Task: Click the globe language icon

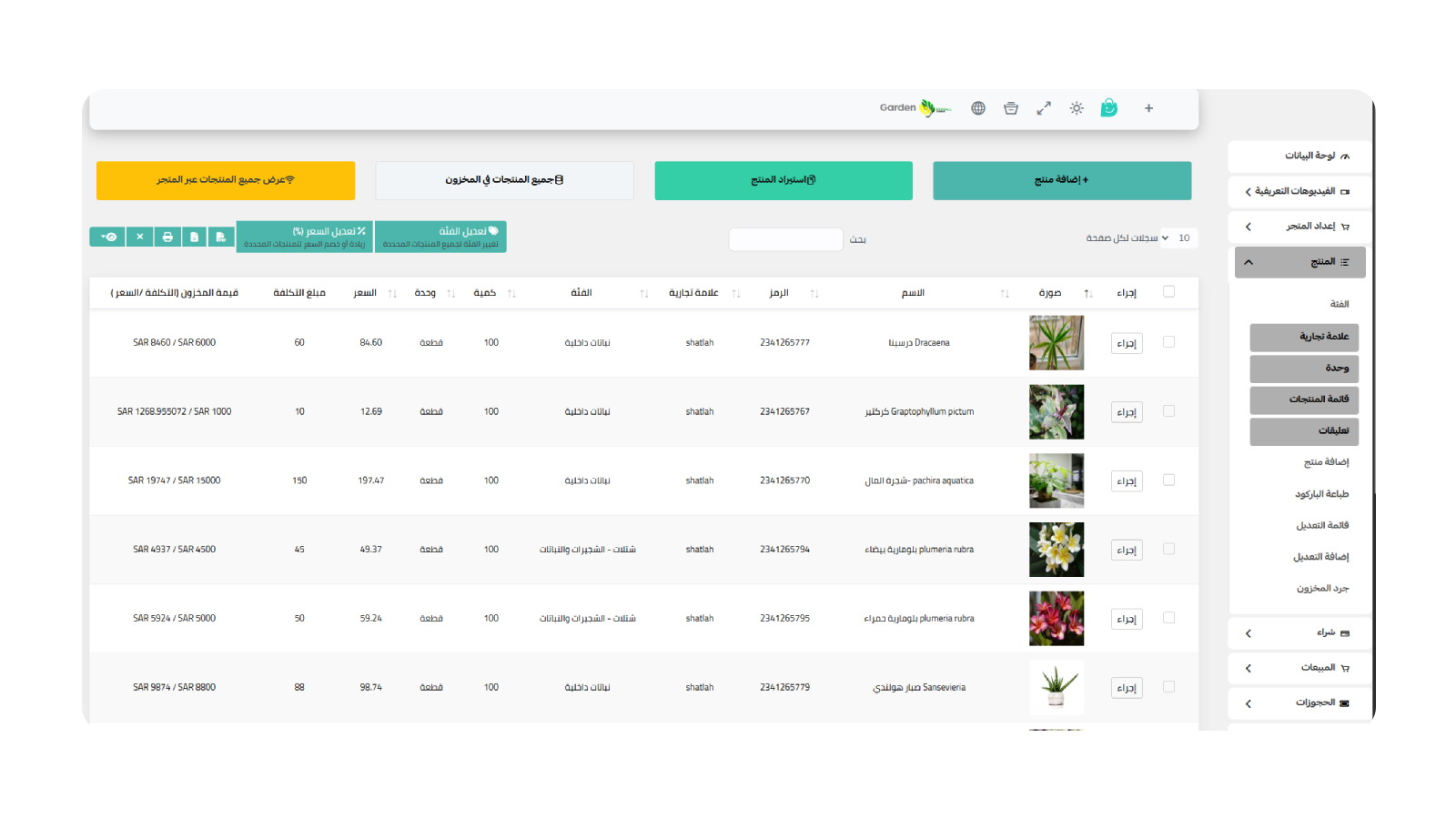Action: 978,108
